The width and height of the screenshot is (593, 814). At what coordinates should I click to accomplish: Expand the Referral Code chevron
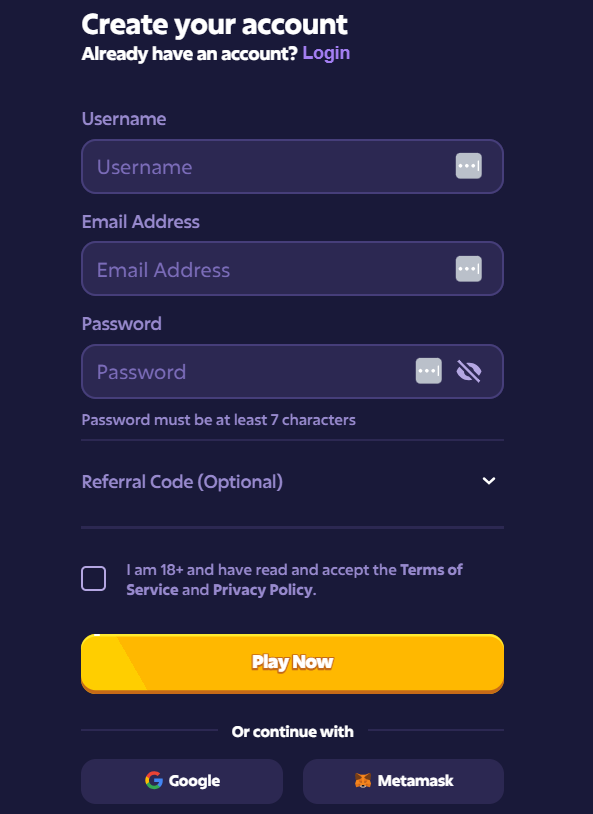point(489,481)
